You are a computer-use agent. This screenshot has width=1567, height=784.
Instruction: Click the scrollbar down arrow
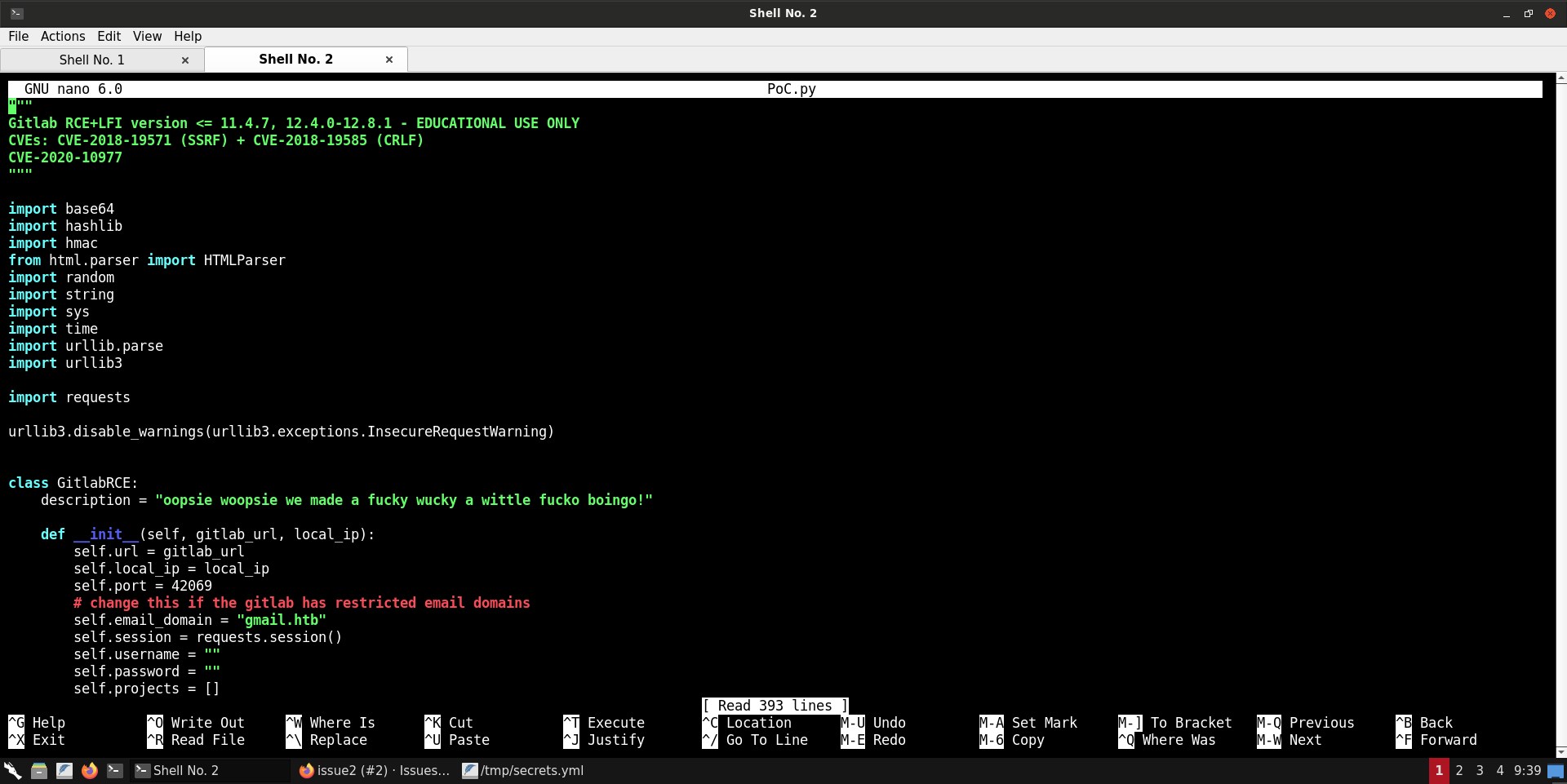(1560, 751)
